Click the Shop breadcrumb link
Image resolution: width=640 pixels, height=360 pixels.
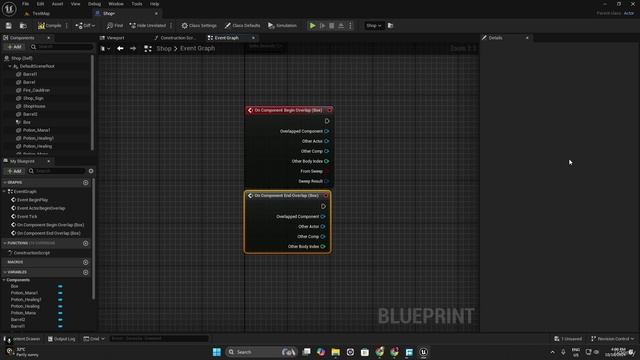pos(164,49)
